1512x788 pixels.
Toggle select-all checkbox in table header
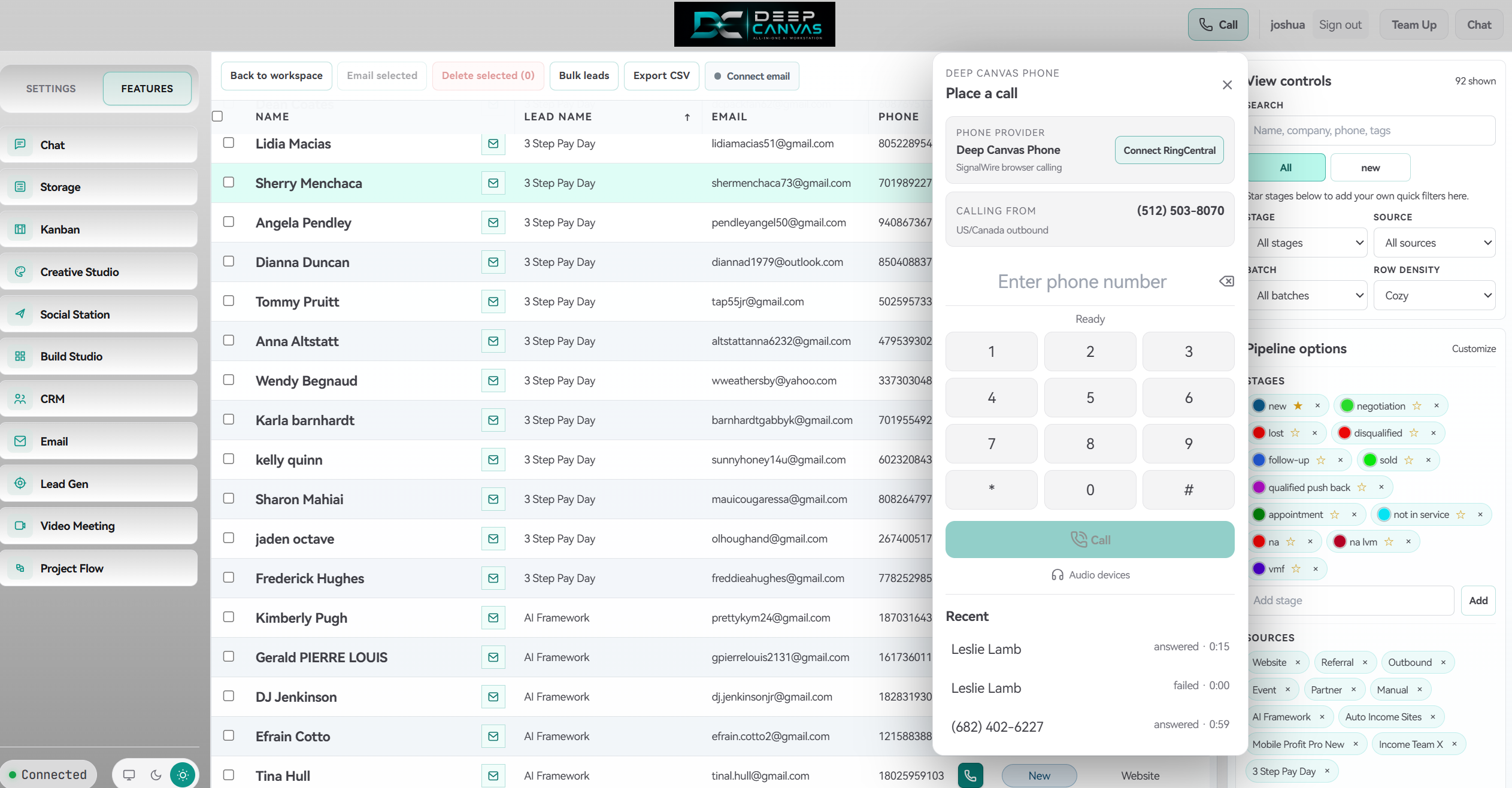pyautogui.click(x=217, y=116)
